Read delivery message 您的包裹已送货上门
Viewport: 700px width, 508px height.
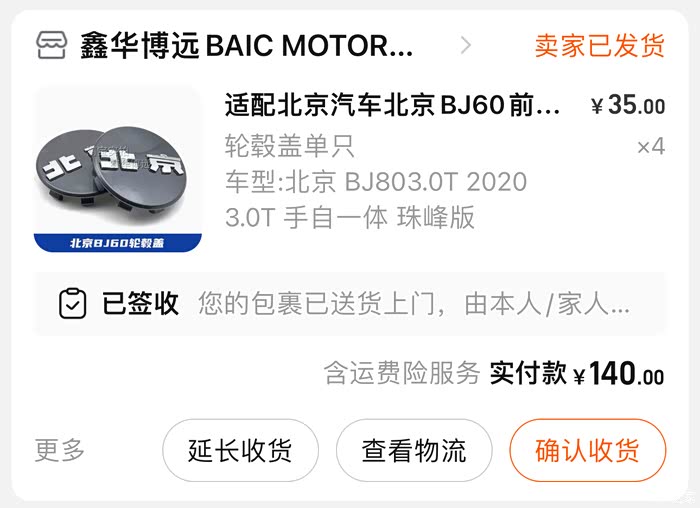414,304
